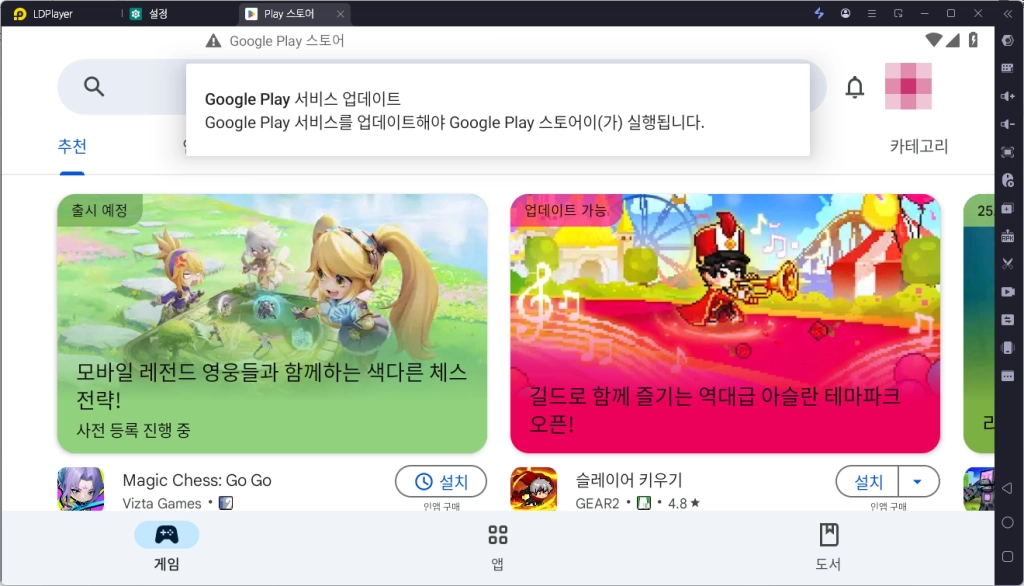Open the synchronizer icon in sidebar
This screenshot has width=1024, height=586.
[x=1008, y=320]
